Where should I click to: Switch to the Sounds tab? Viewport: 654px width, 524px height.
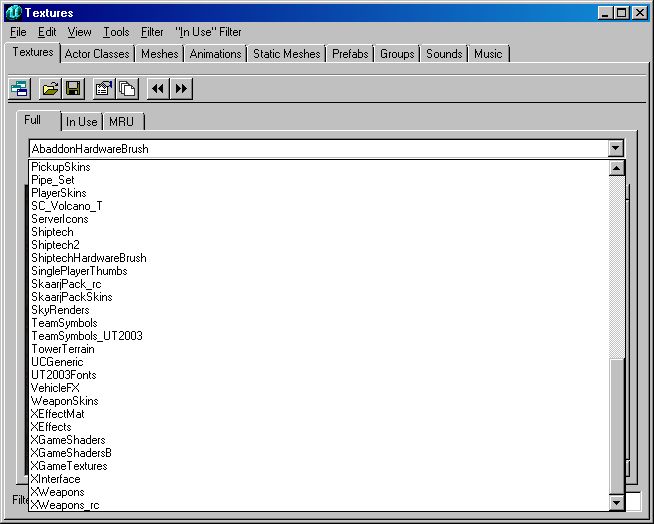[444, 54]
